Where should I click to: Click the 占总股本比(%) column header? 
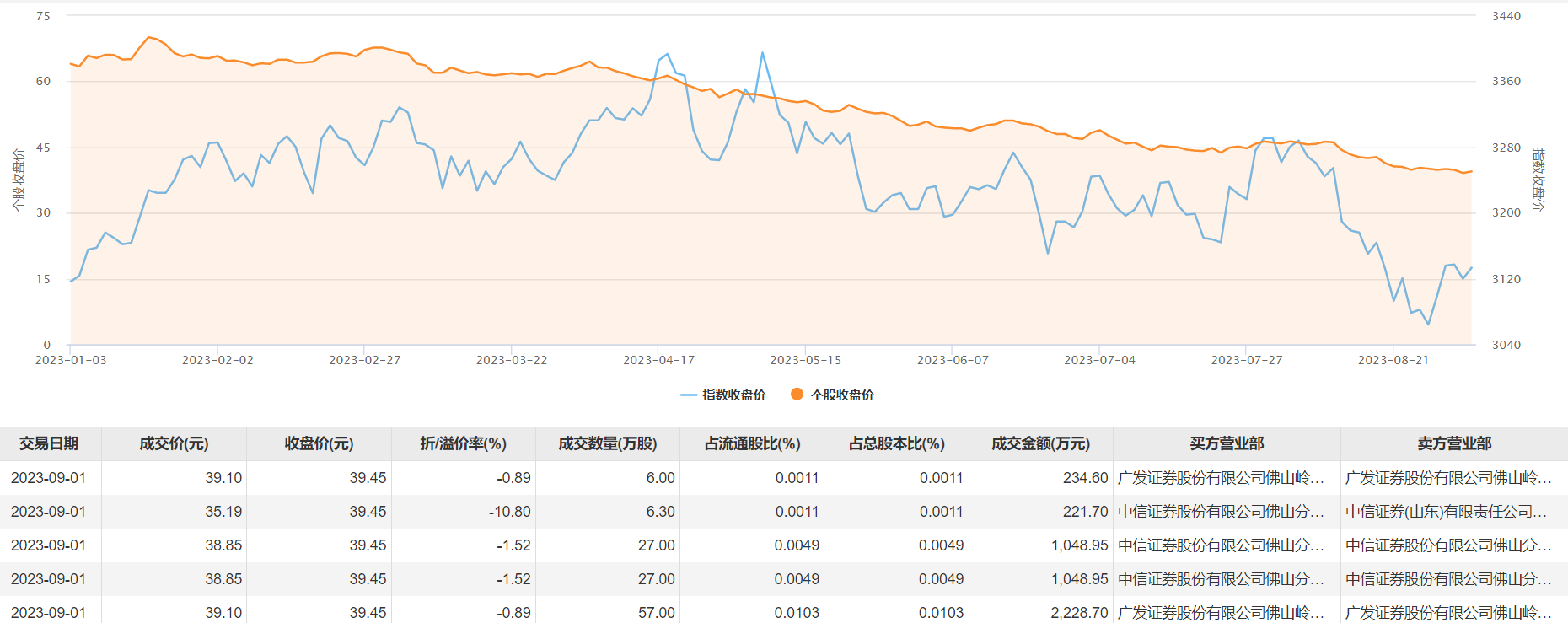[896, 443]
